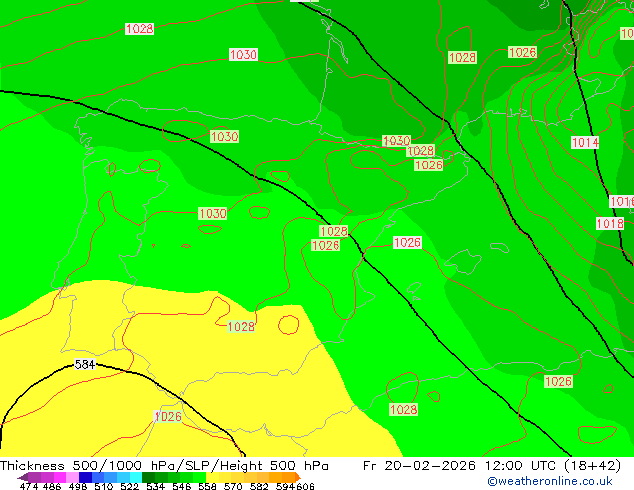Click the 1026 label on white background mid-map
The height and width of the screenshot is (490, 634).
(x=407, y=242)
